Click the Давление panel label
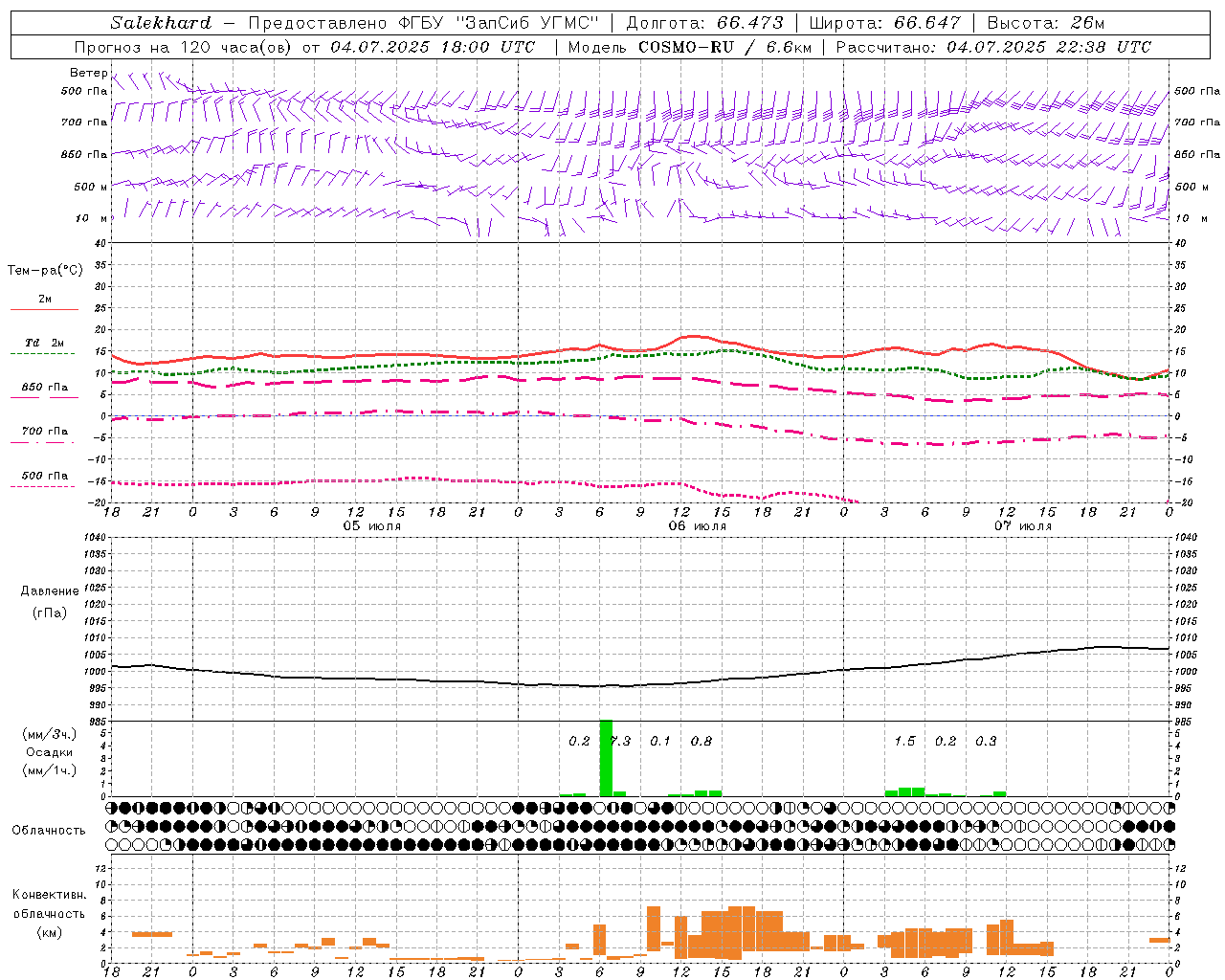The image size is (1225, 980). pyautogui.click(x=50, y=591)
